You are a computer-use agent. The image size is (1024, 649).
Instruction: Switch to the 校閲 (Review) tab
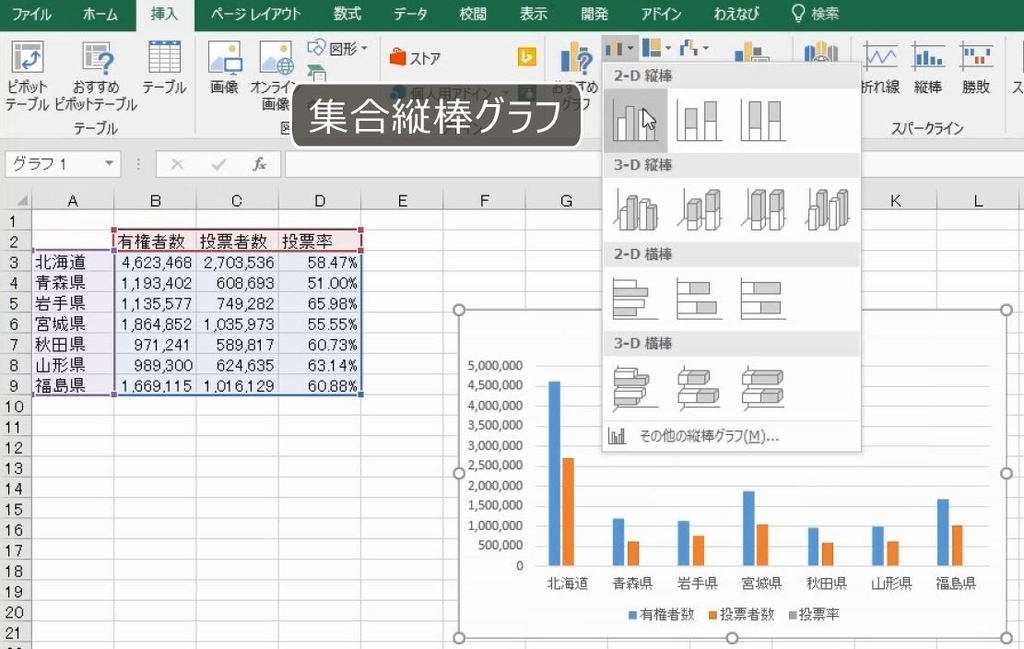[x=473, y=14]
